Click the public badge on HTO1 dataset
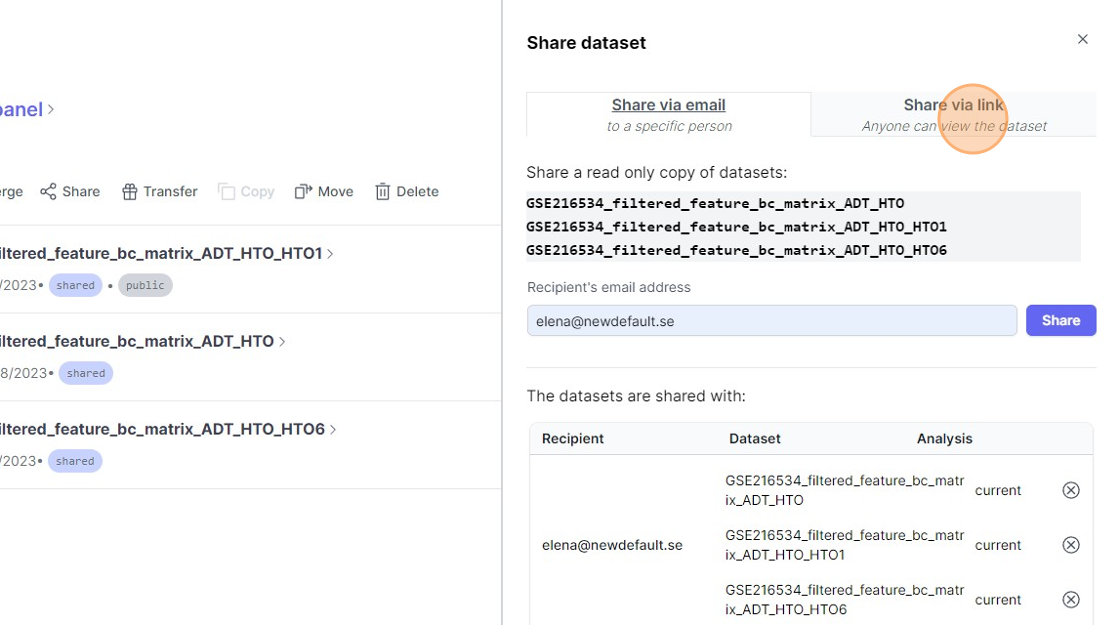Image resolution: width=1120 pixels, height=625 pixels. point(145,286)
